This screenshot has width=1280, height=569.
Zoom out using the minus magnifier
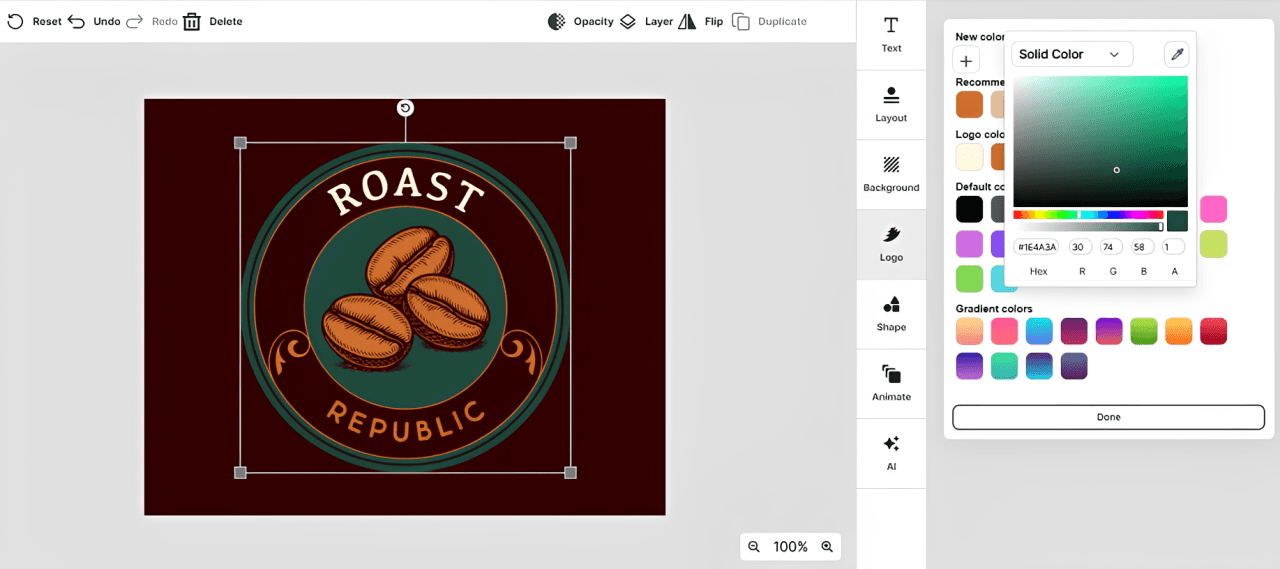click(x=755, y=547)
